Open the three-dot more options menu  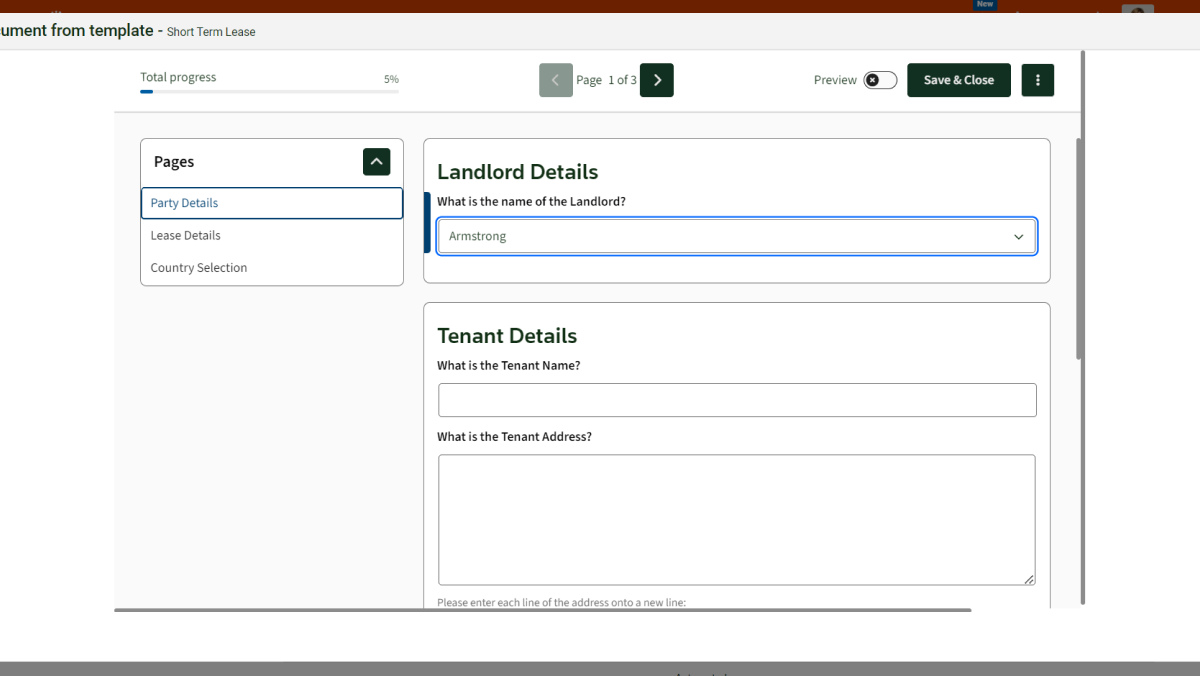tap(1037, 80)
